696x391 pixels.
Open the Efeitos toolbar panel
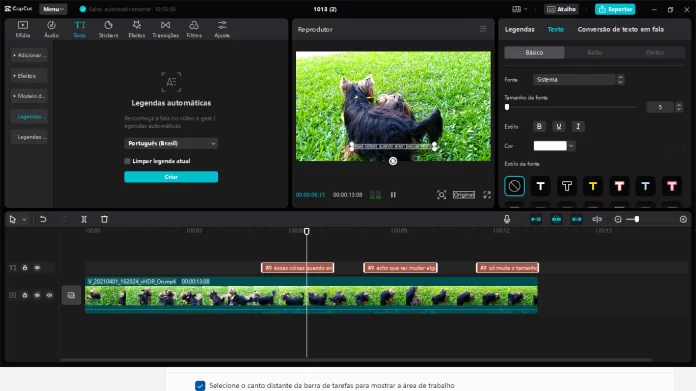[x=137, y=29]
